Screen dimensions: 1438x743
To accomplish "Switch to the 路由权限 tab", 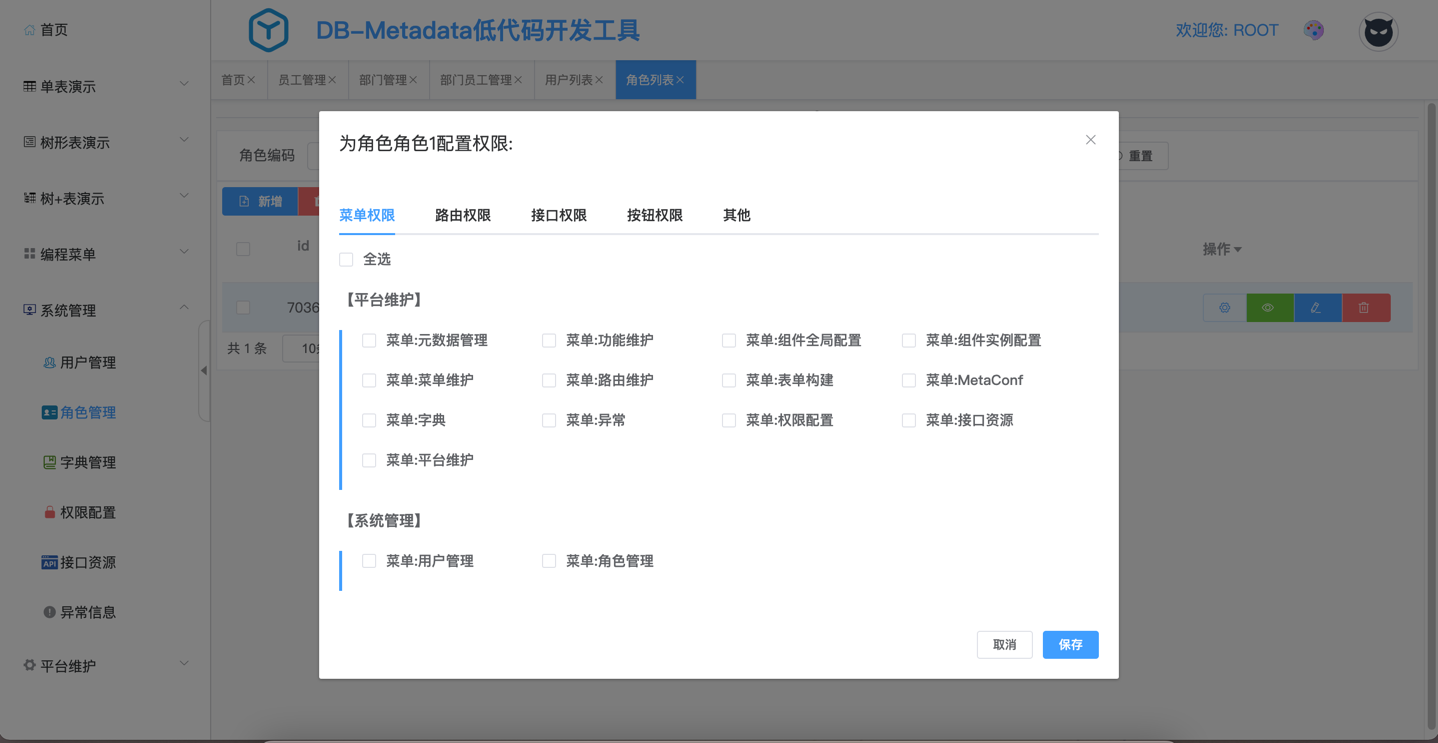I will 462,215.
